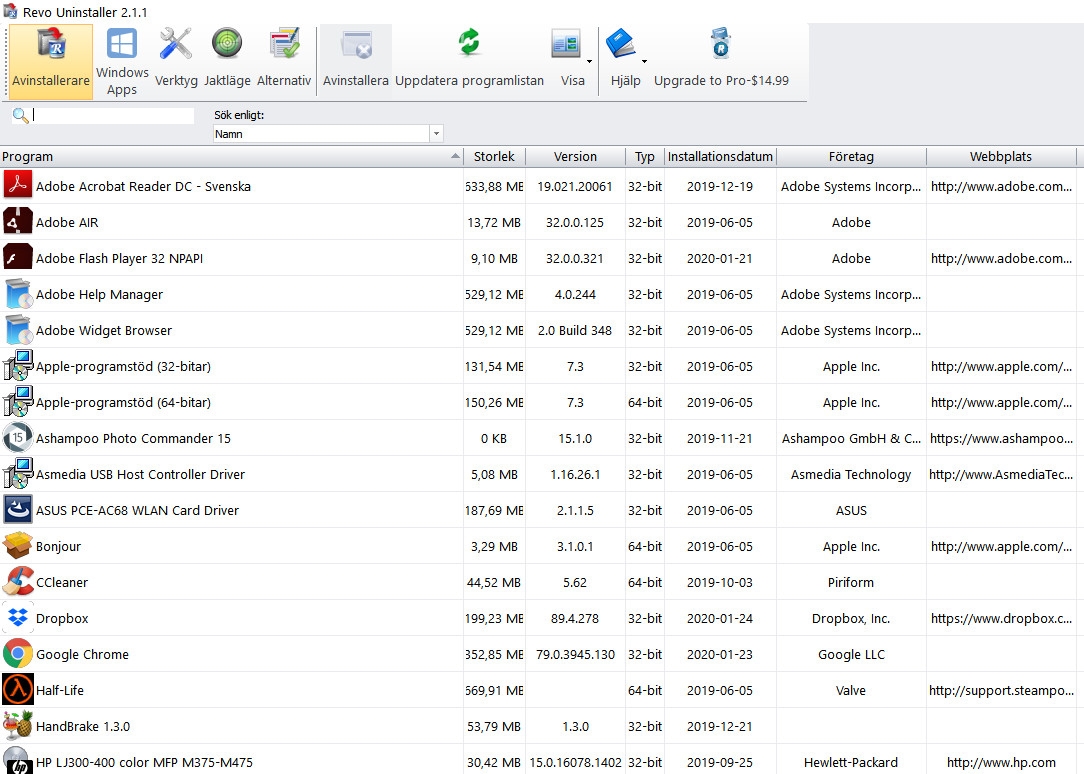Select the CCleaner entry
The width and height of the screenshot is (1084, 774).
coord(62,583)
